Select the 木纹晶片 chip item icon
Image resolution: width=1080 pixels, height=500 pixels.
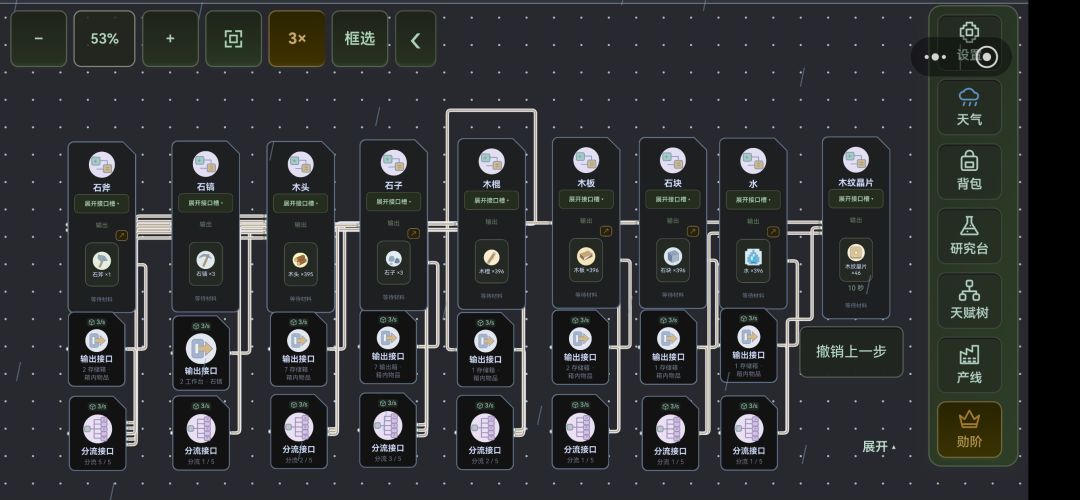tap(855, 252)
